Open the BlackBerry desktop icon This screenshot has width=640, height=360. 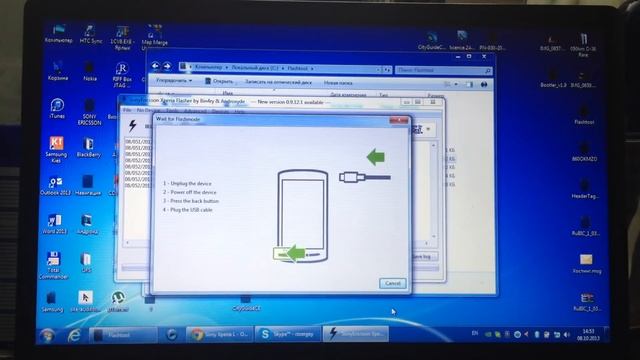click(88, 147)
